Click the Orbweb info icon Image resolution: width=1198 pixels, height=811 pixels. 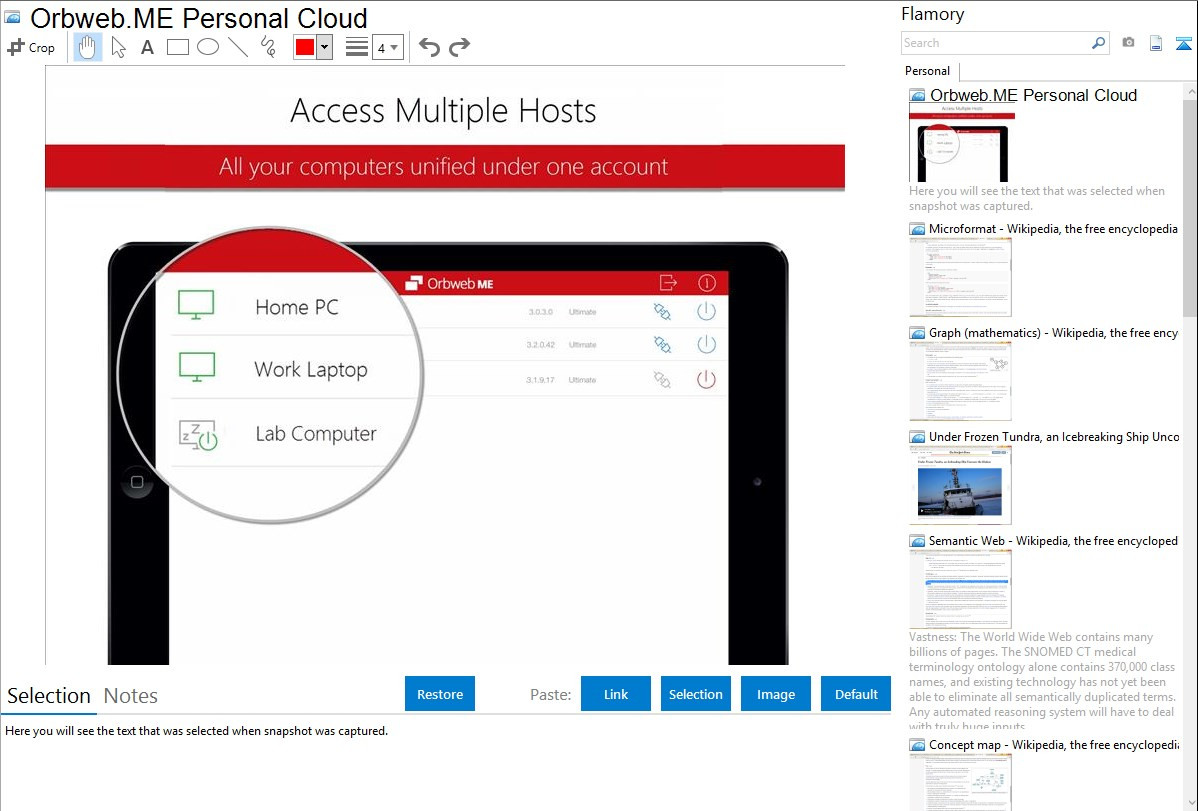pos(707,284)
